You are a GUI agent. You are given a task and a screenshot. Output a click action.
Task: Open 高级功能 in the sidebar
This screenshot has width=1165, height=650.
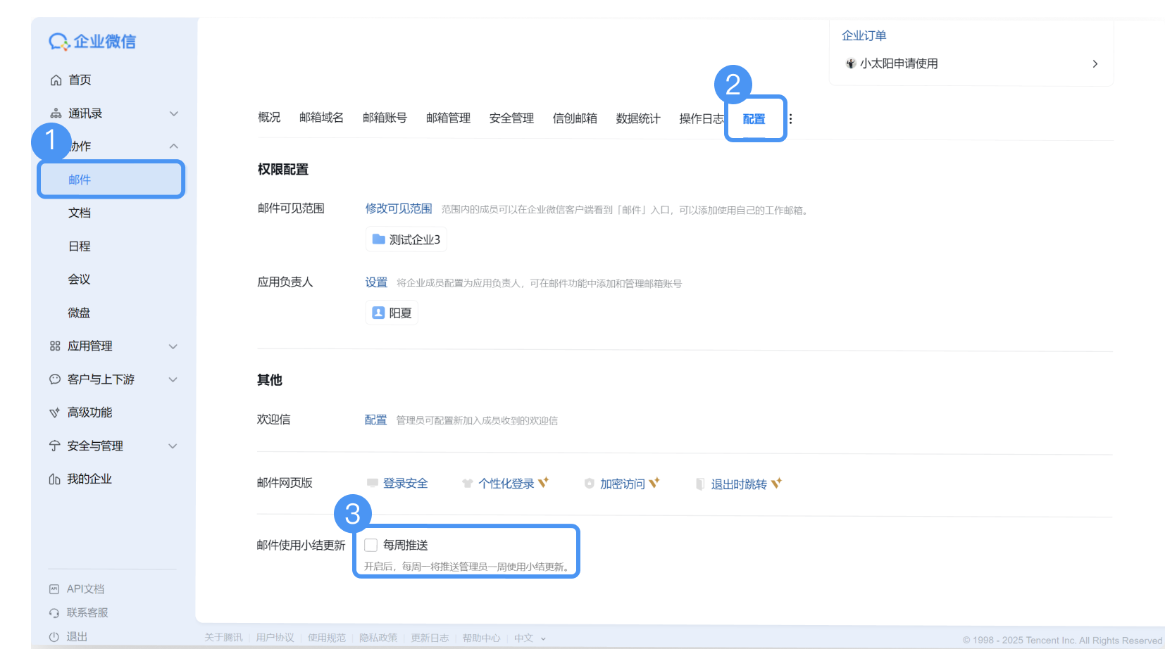(89, 412)
